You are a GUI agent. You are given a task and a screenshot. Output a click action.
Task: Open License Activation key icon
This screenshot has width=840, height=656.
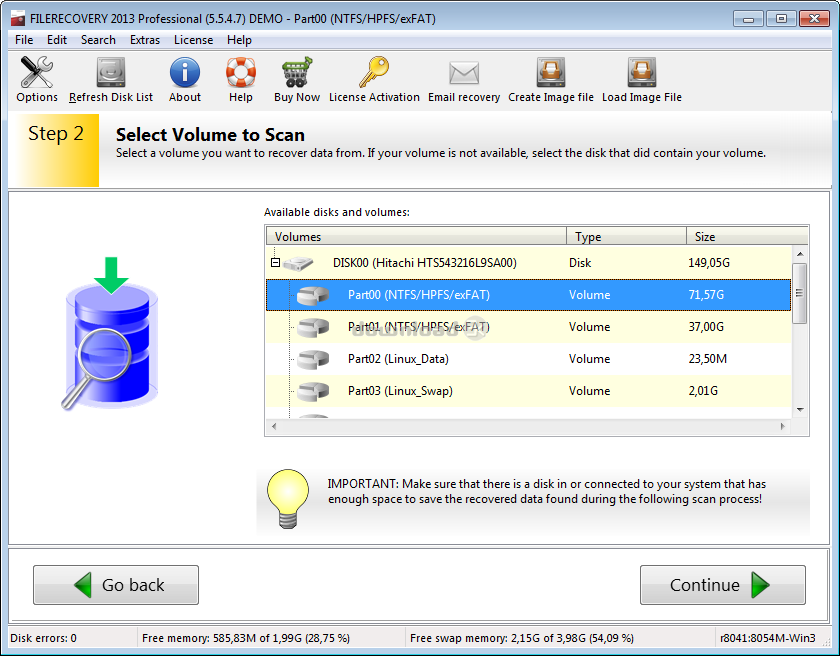(374, 73)
